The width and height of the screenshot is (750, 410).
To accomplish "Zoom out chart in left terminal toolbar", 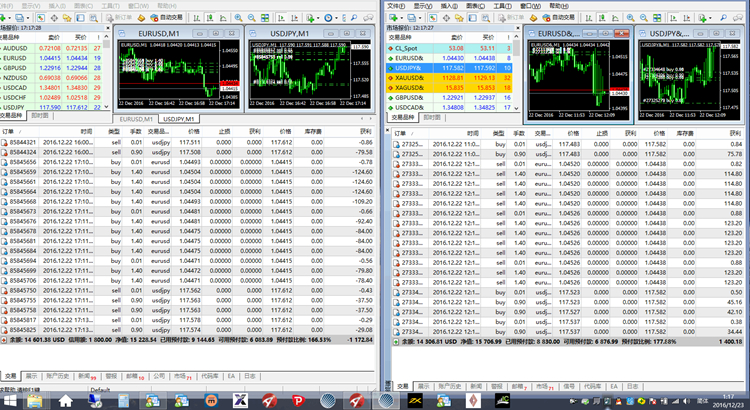I will pos(252,18).
